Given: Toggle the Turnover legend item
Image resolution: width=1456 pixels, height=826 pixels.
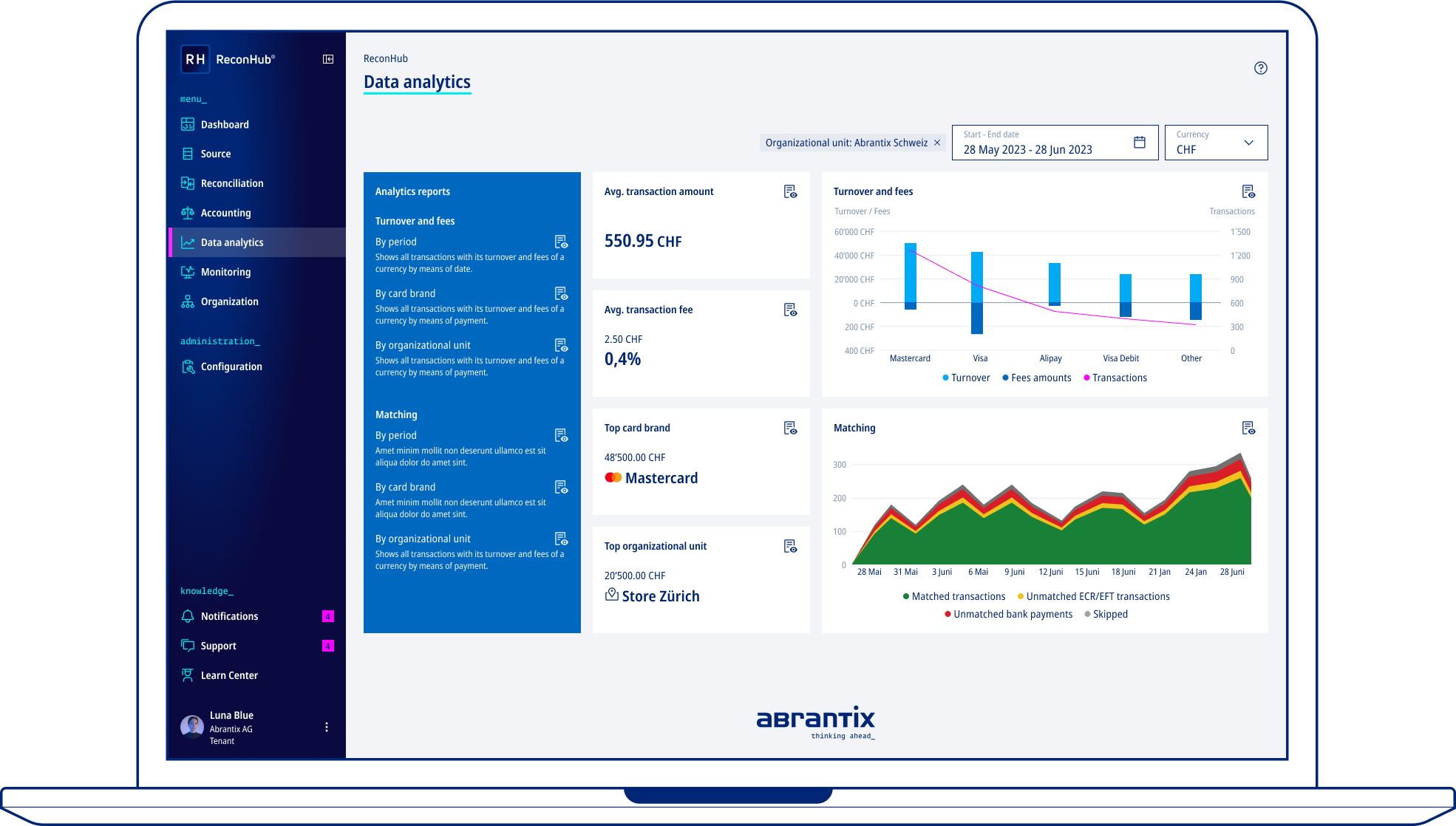Looking at the screenshot, I should pyautogui.click(x=966, y=378).
